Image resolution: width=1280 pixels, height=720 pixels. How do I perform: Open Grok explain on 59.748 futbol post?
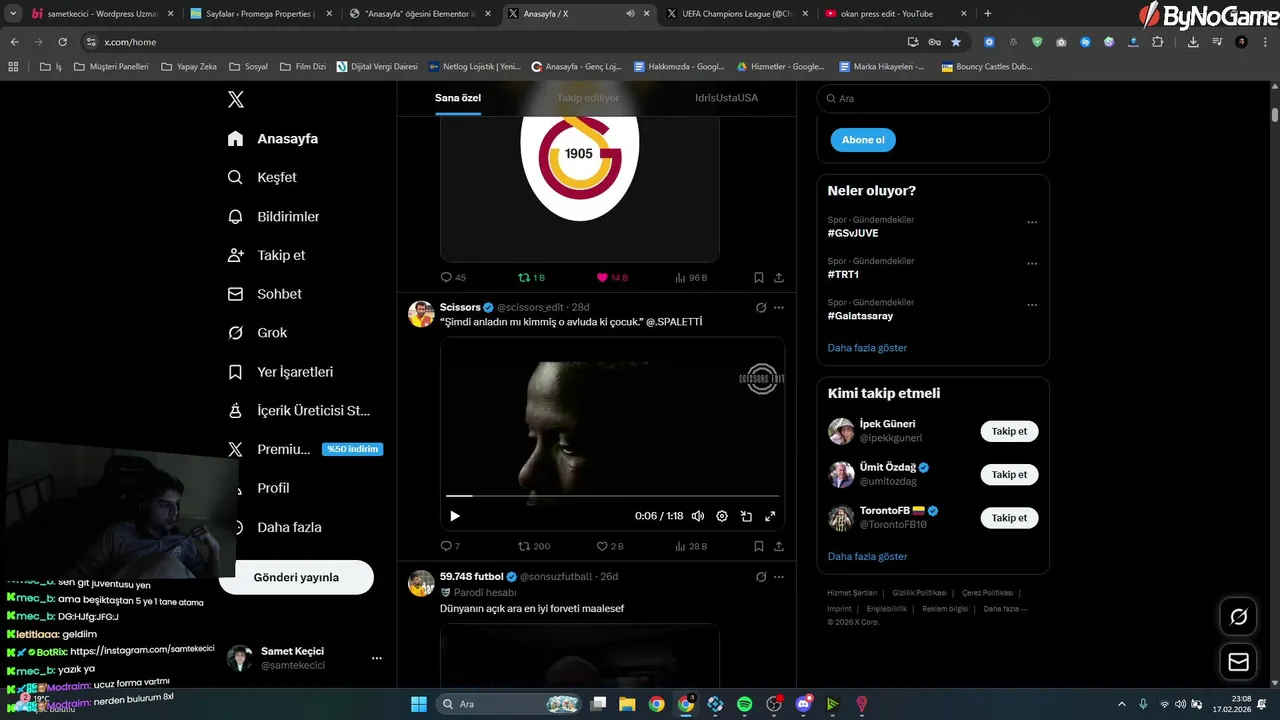click(x=761, y=576)
